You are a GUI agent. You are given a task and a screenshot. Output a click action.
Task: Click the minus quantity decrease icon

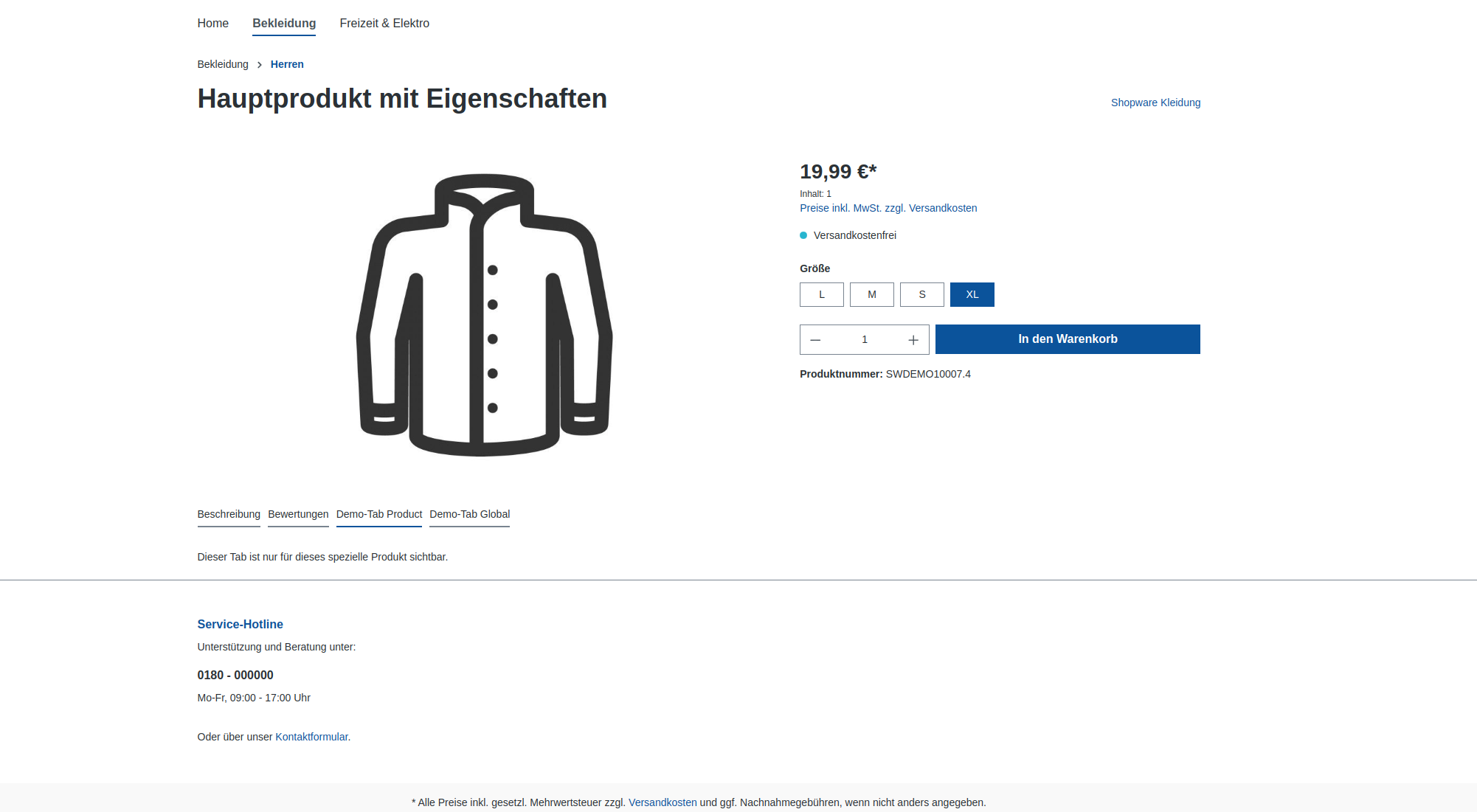point(815,340)
